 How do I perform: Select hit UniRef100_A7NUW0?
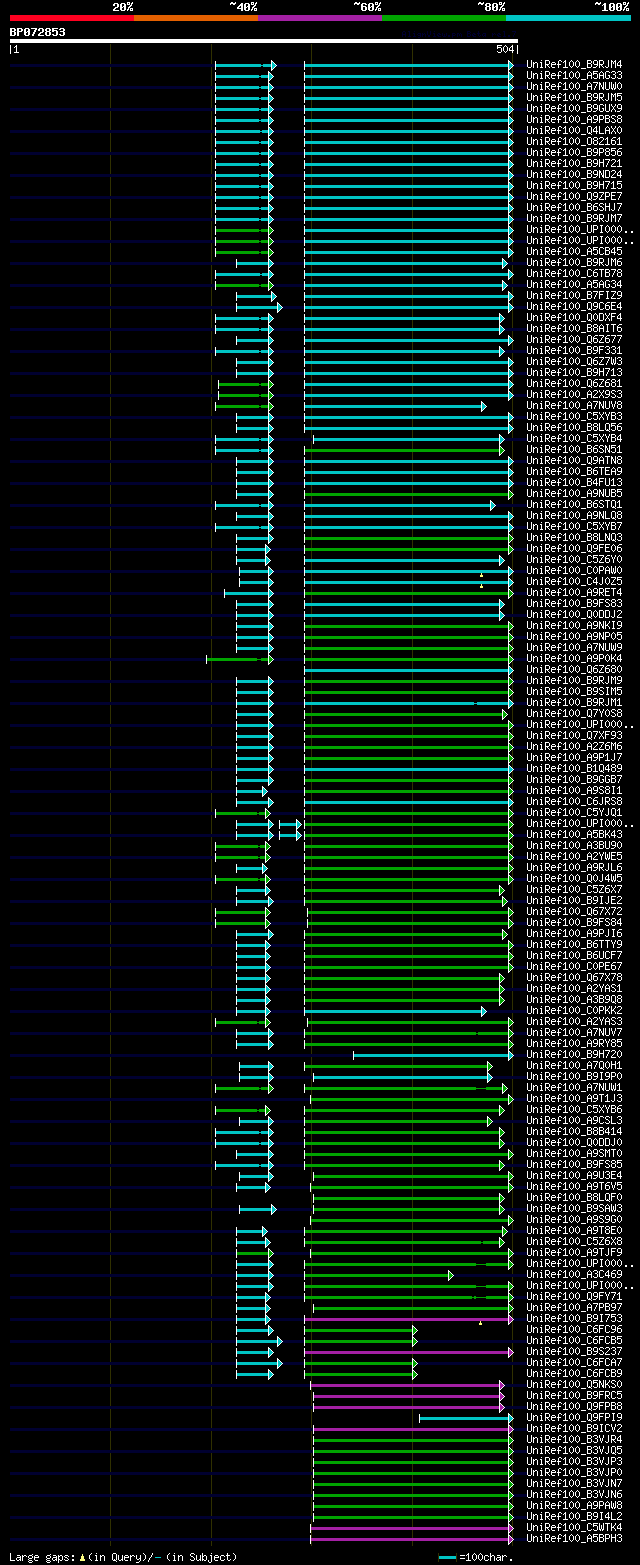coord(574,86)
